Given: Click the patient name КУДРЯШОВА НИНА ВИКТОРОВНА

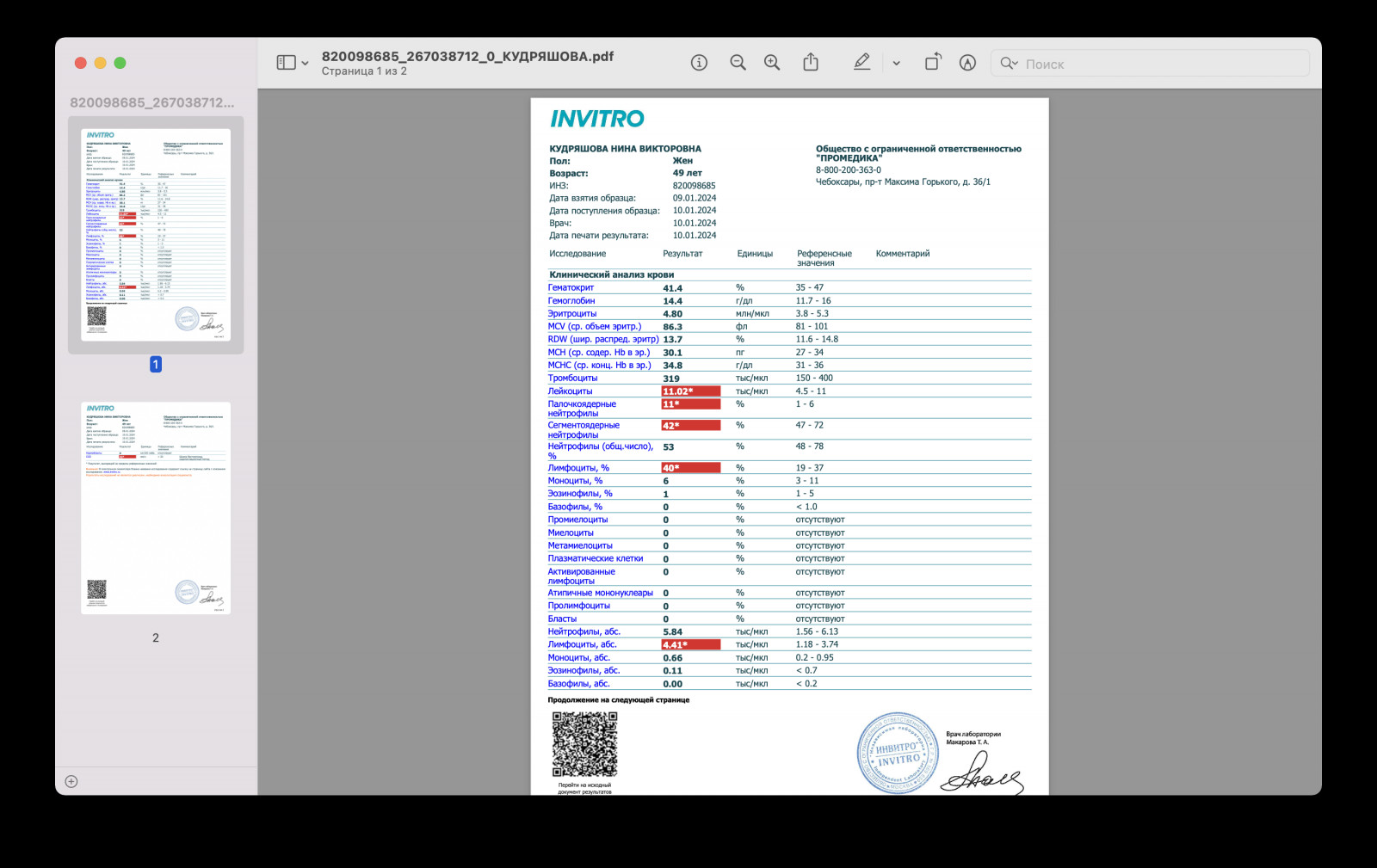Looking at the screenshot, I should pos(626,149).
